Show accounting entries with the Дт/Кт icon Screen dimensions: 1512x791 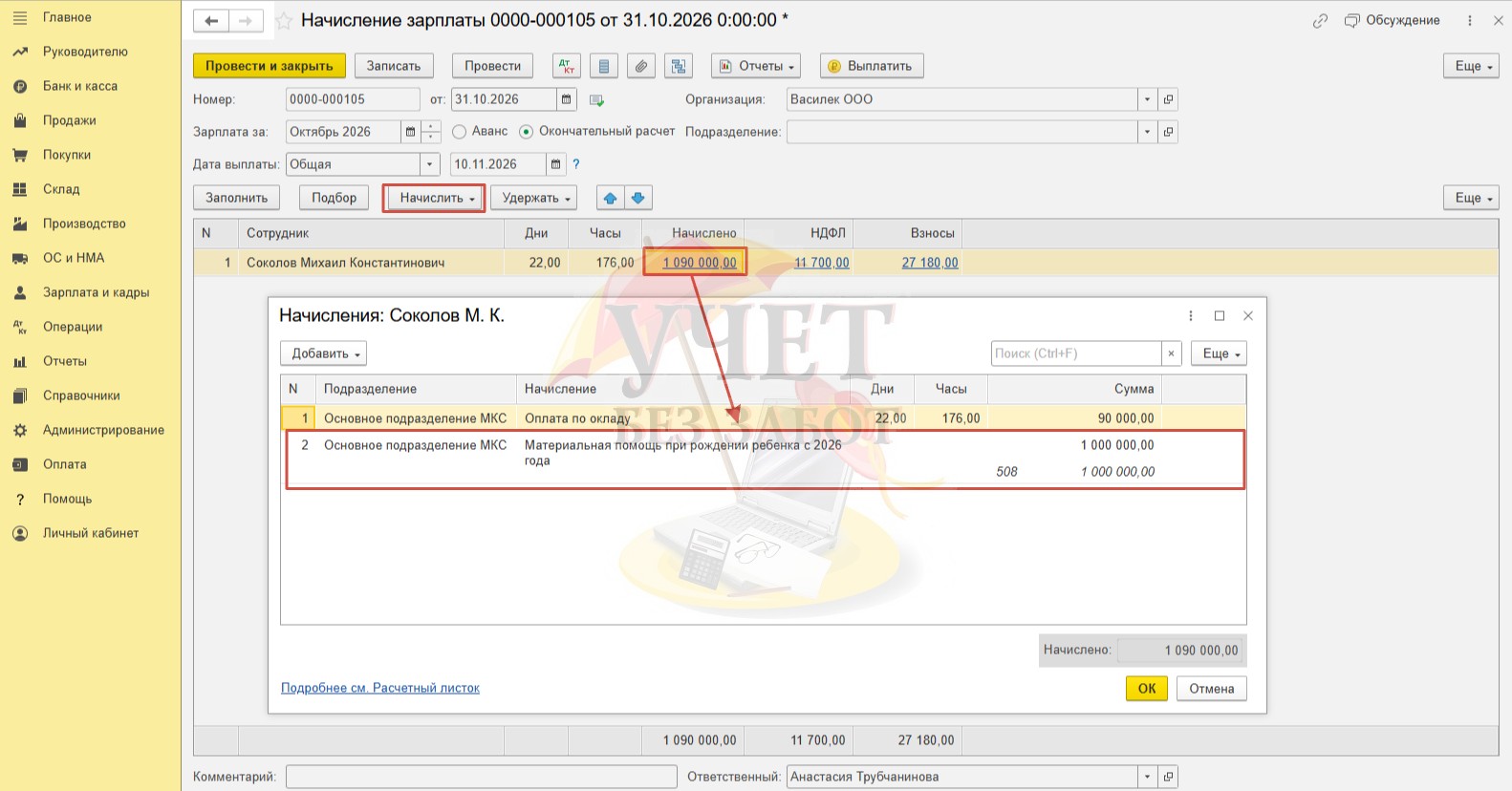click(567, 66)
